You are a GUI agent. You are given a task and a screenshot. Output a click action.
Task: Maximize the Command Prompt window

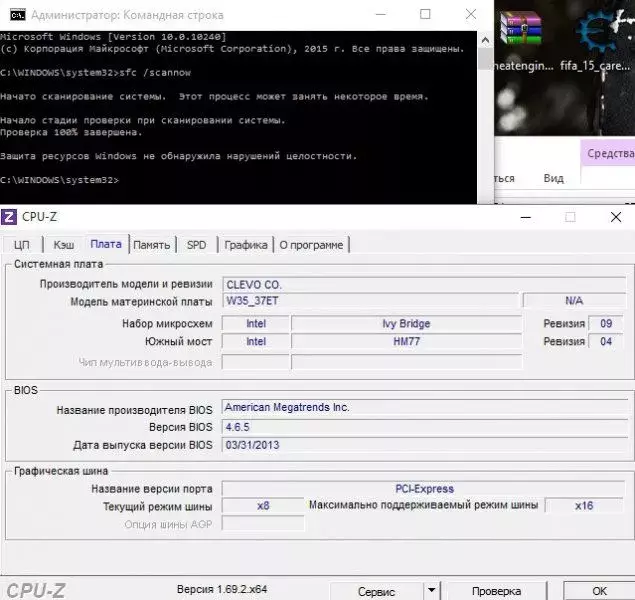pyautogui.click(x=425, y=15)
